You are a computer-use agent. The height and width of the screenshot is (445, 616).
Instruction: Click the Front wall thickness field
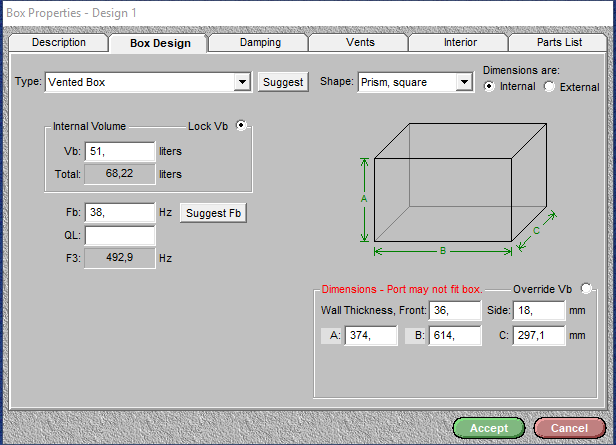454,311
